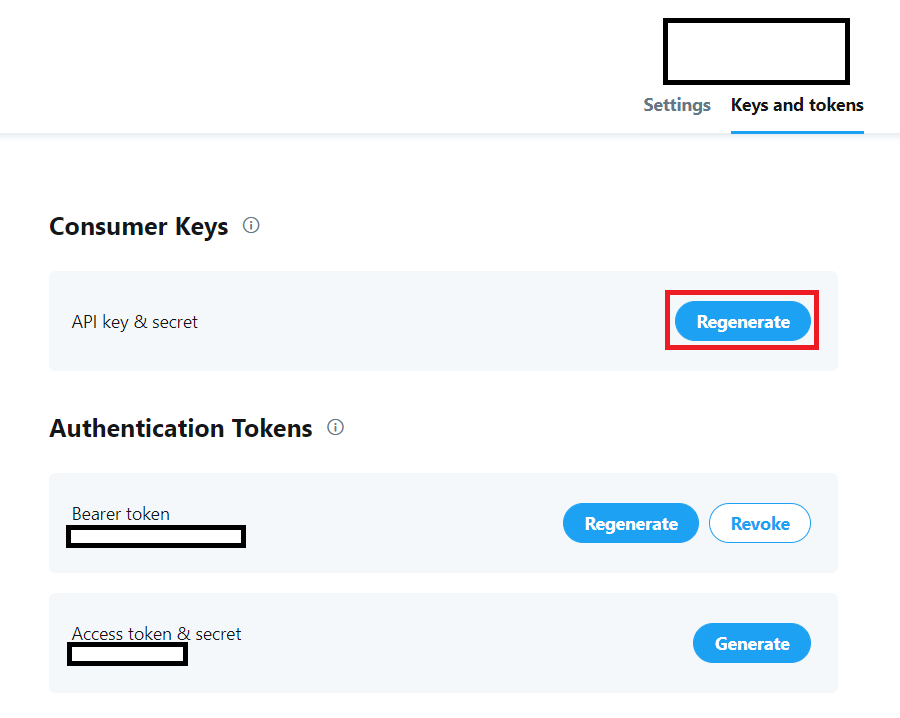900x718 pixels.
Task: Regenerate the Bearer token
Action: click(631, 523)
